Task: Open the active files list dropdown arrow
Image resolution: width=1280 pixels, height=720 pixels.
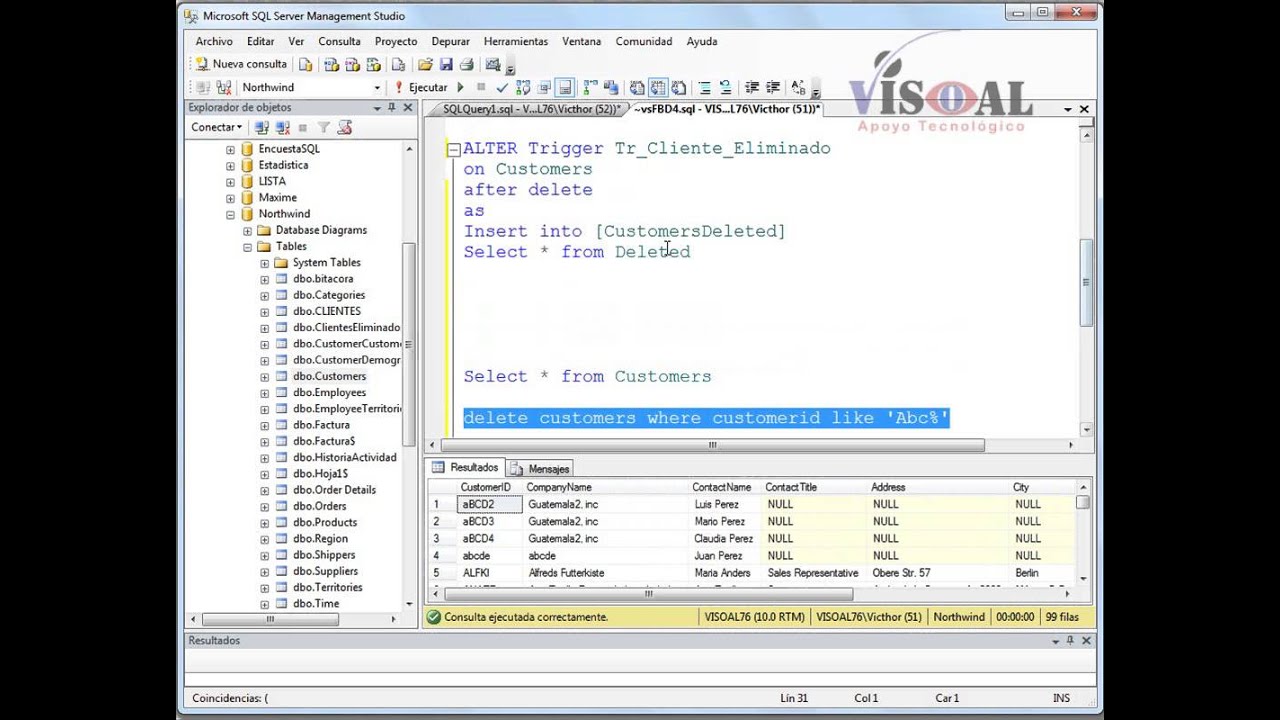Action: click(x=1068, y=109)
